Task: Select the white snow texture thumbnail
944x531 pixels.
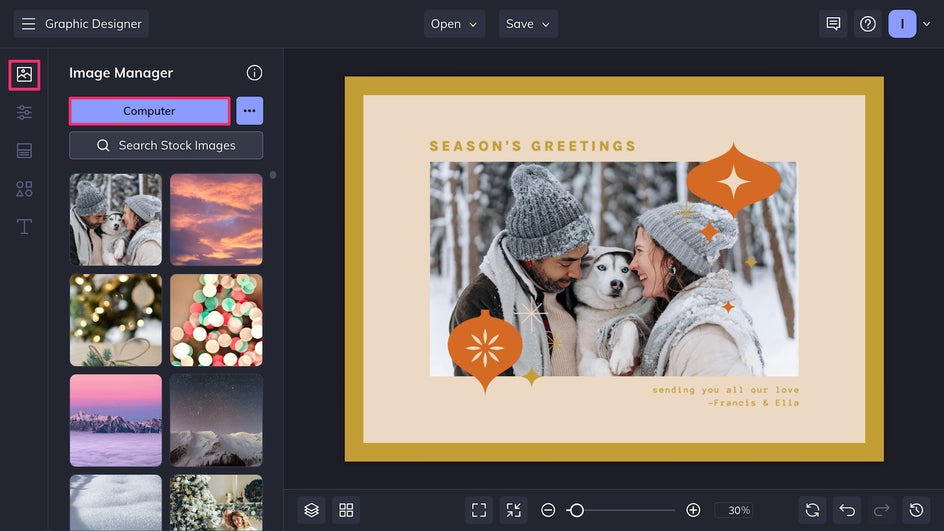Action: point(116,503)
